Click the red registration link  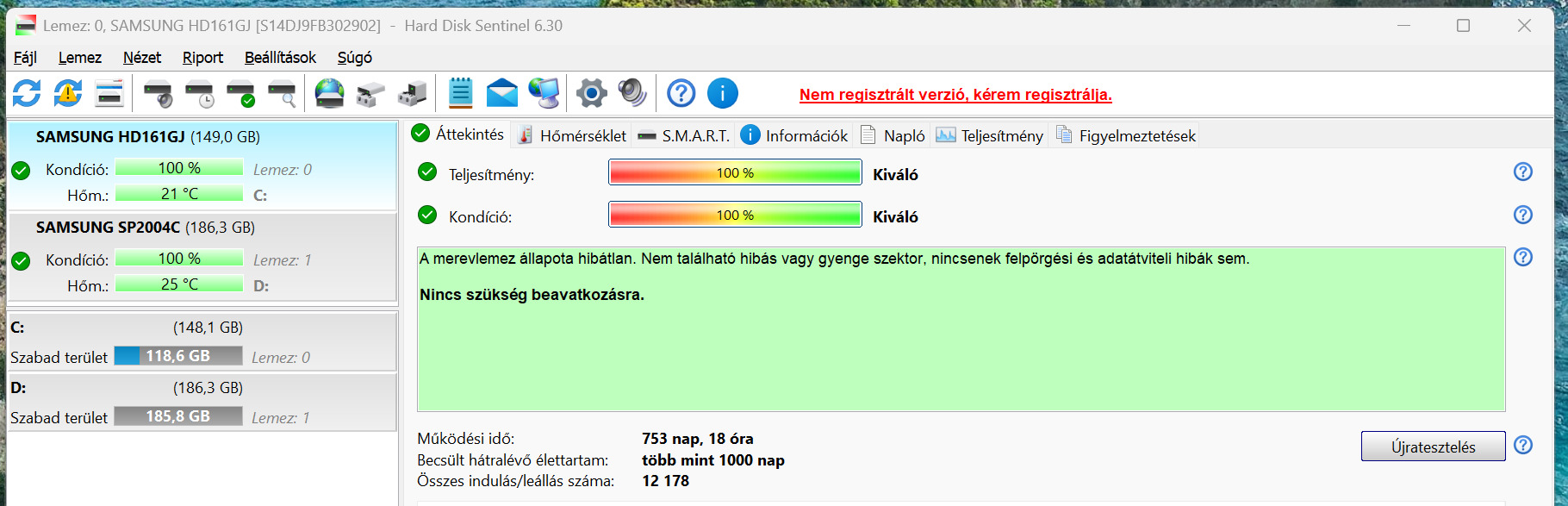click(x=955, y=95)
